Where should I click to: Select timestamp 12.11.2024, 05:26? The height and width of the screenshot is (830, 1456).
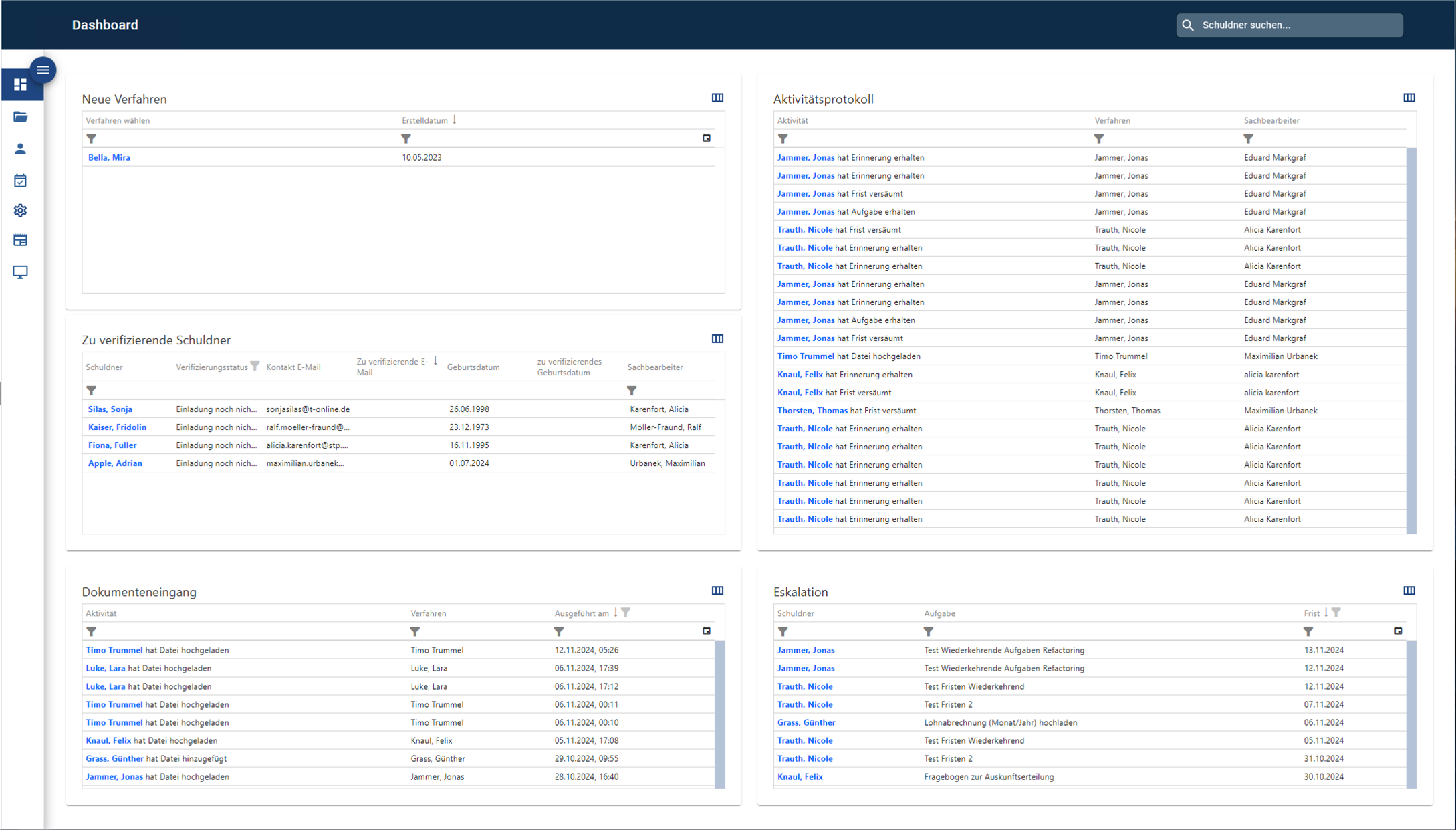[586, 650]
